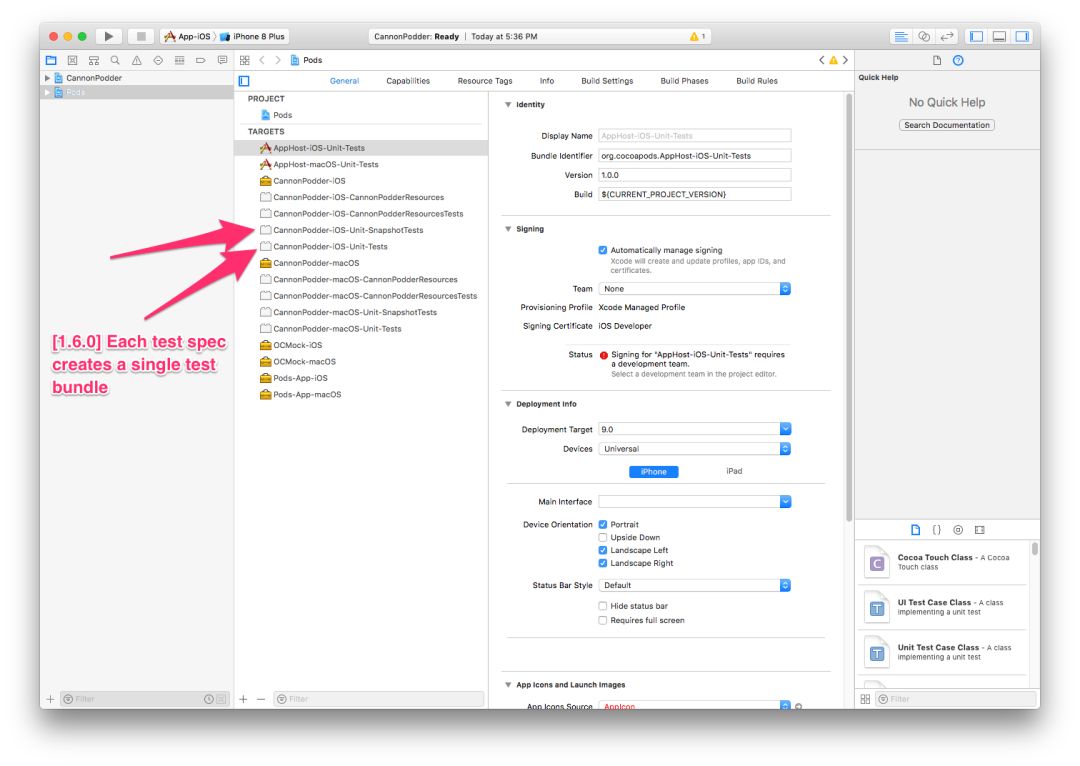Toggle the Landscape Right checkbox
Screen dimensions: 1080x766
pyautogui.click(x=603, y=563)
